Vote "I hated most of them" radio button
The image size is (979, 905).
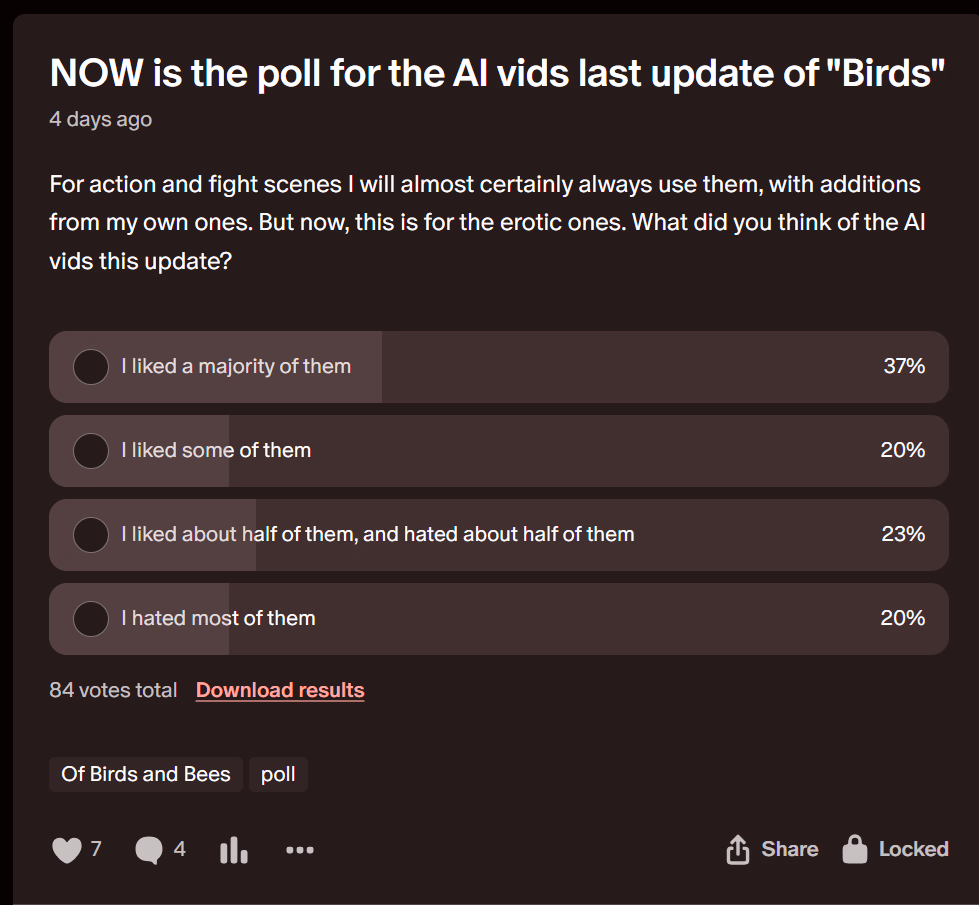click(x=91, y=619)
